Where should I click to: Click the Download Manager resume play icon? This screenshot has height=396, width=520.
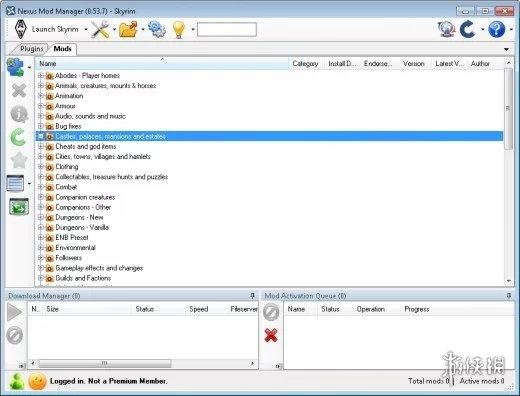coord(14,312)
